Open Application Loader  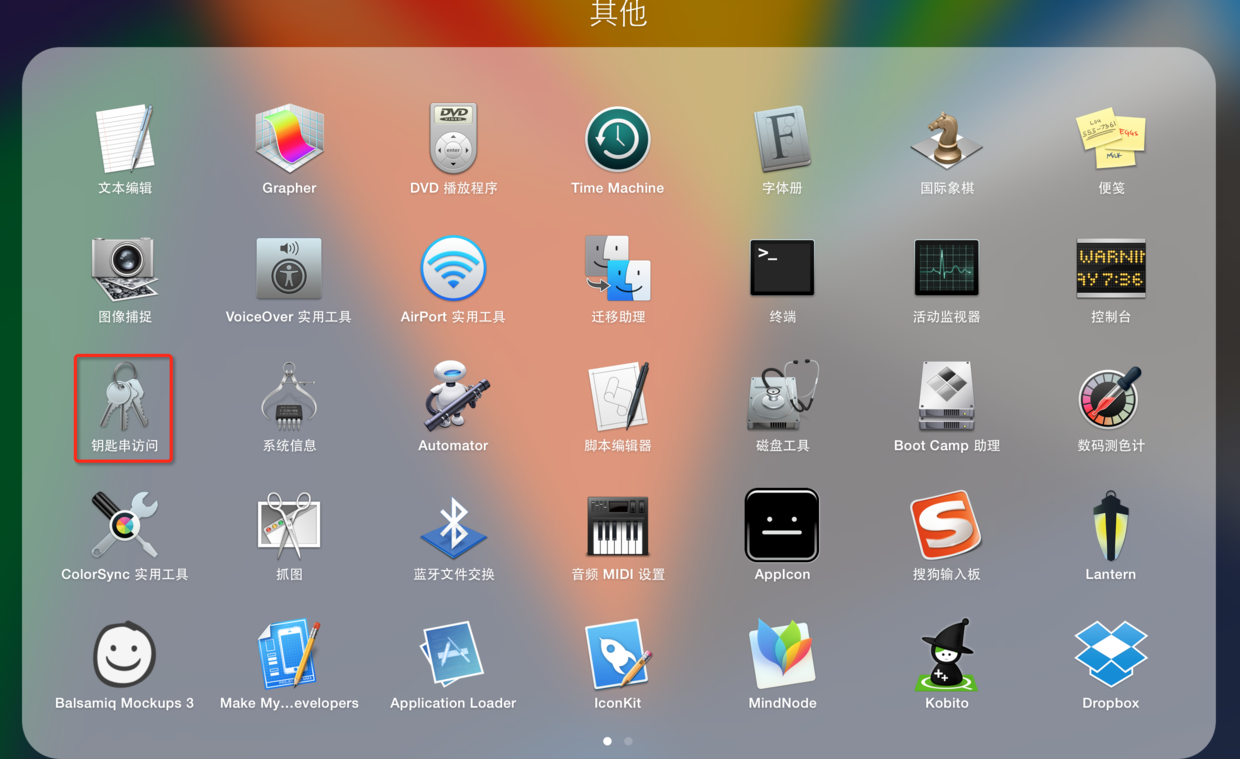(453, 655)
